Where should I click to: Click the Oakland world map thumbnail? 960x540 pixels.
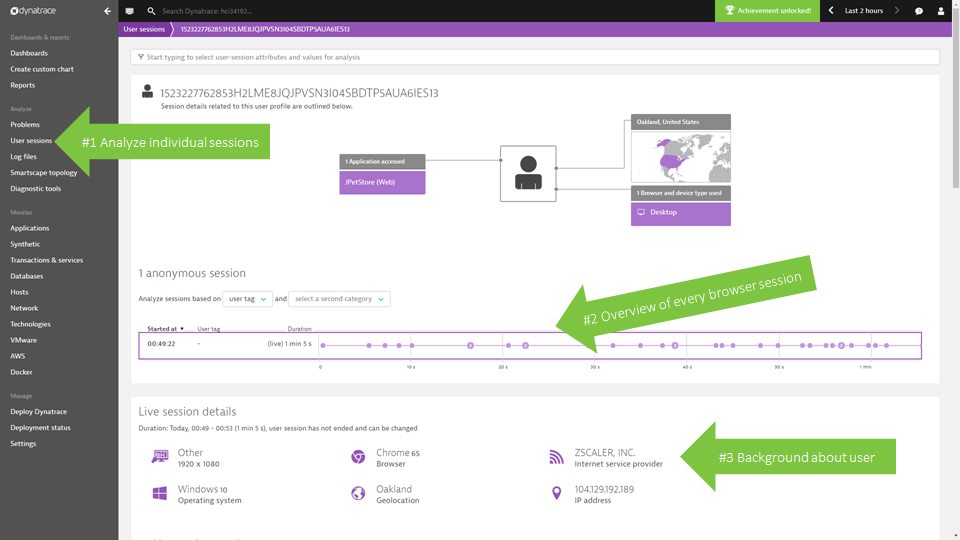tap(681, 156)
